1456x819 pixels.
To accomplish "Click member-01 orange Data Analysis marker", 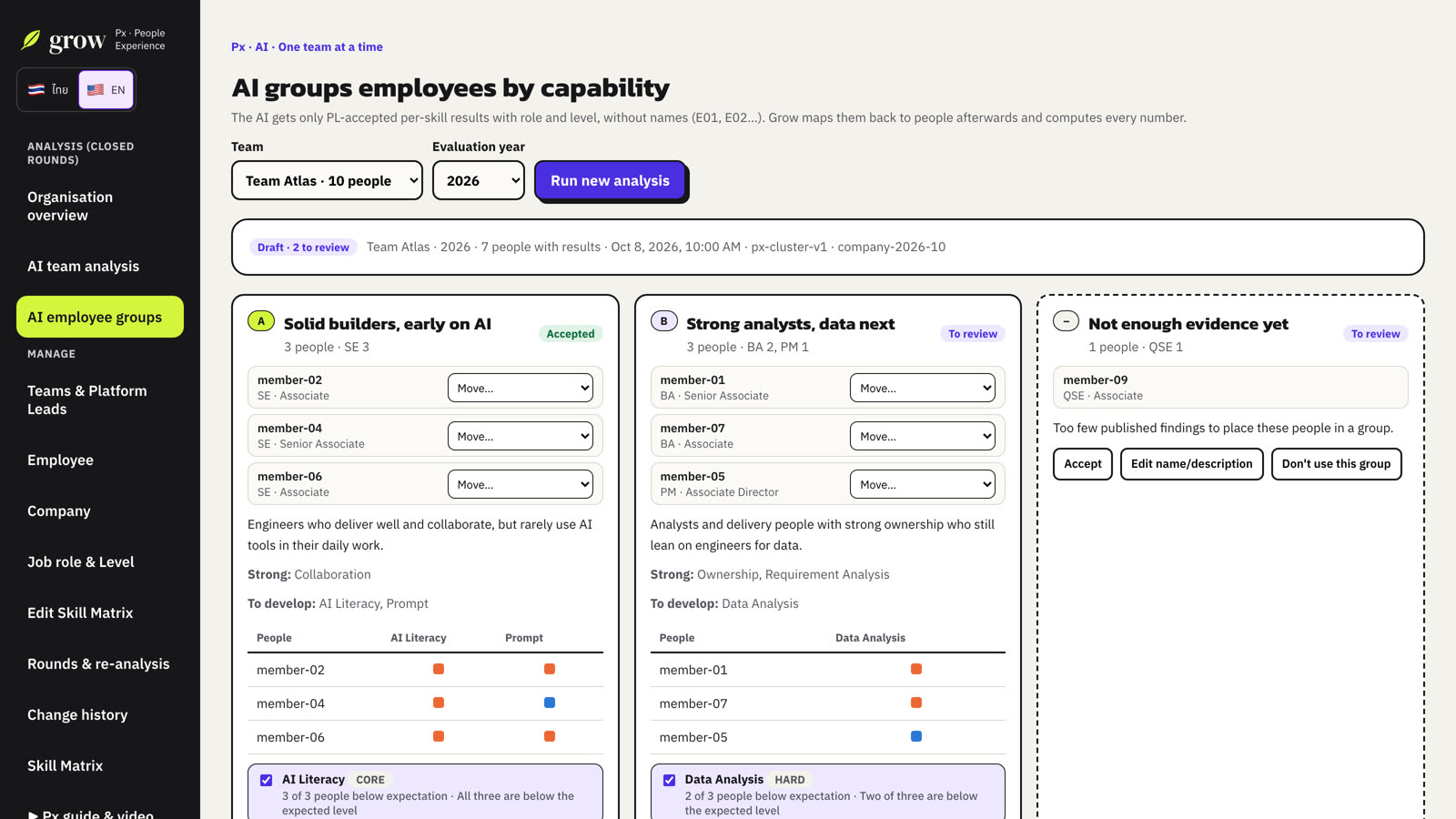I will [x=916, y=669].
